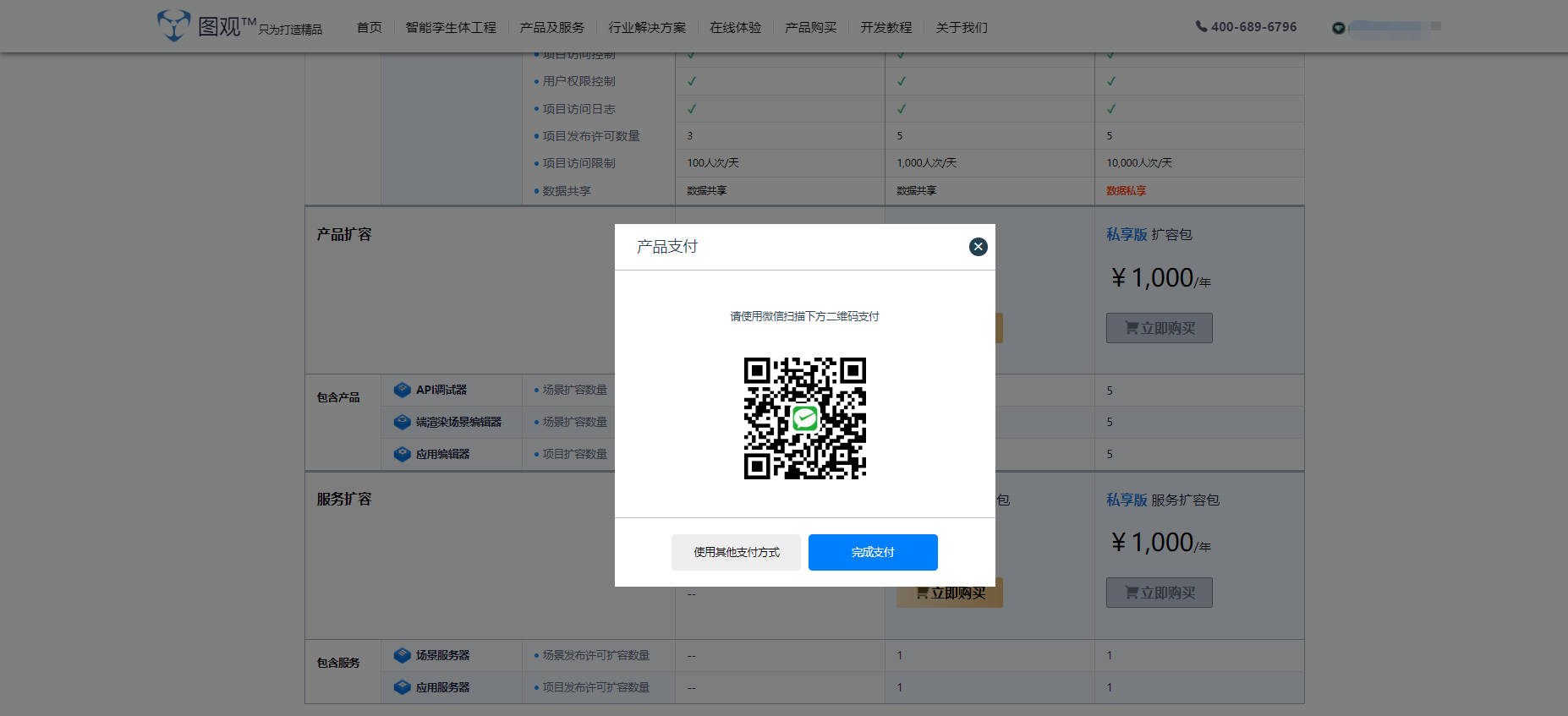This screenshot has width=1568, height=716.
Task: Click the 应用编辑器 cube icon
Action: click(403, 454)
